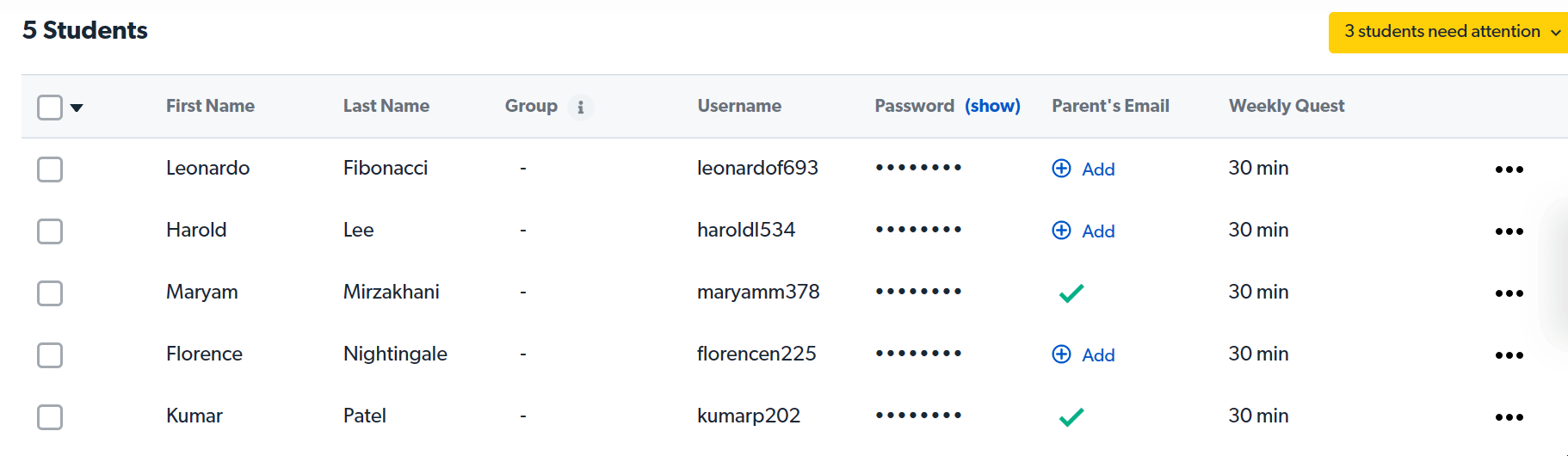The width and height of the screenshot is (1568, 456).
Task: Click Kumar Patel's parent email checkmark
Action: [x=1071, y=417]
